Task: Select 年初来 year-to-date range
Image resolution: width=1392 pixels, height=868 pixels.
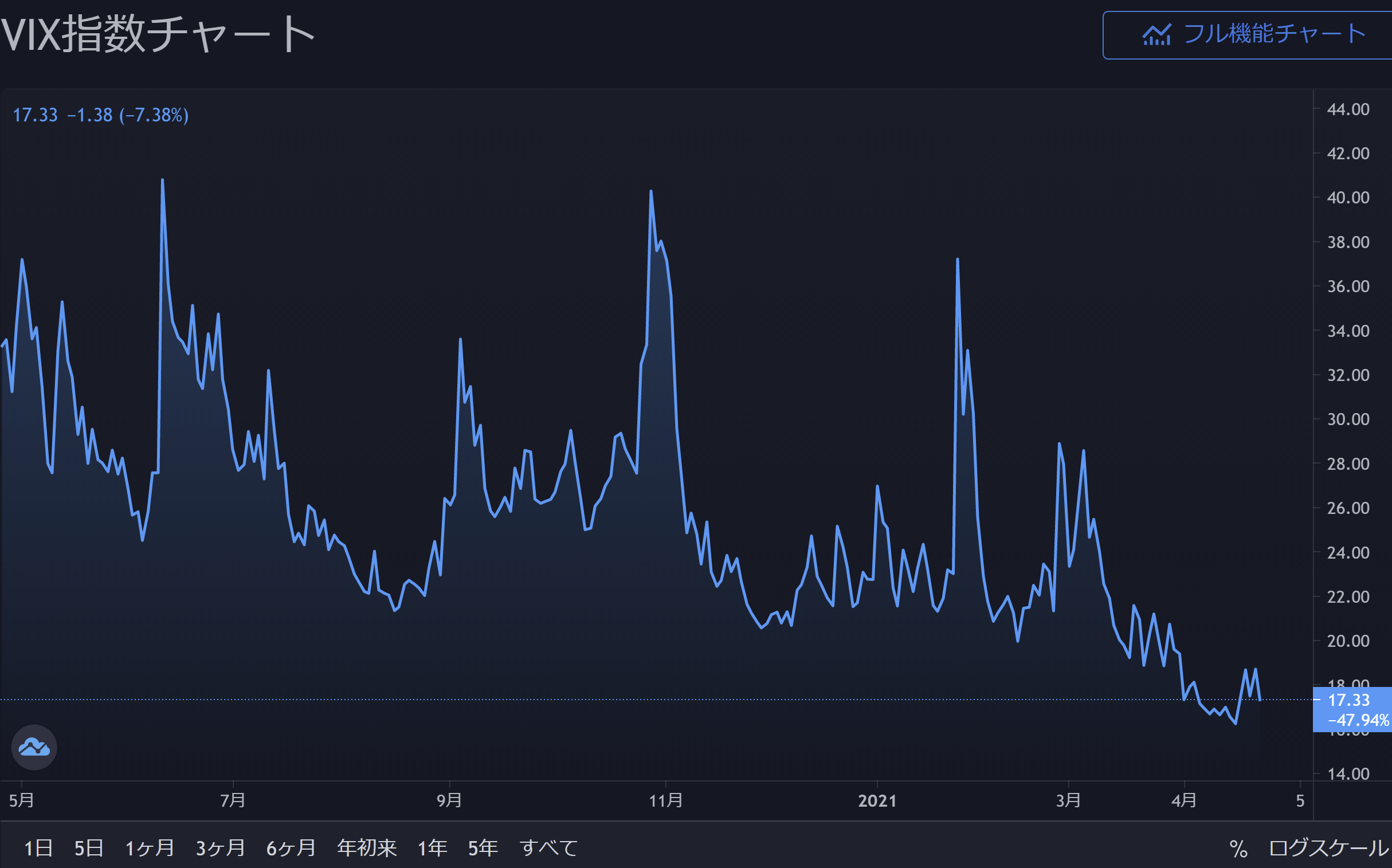Action: [x=366, y=848]
